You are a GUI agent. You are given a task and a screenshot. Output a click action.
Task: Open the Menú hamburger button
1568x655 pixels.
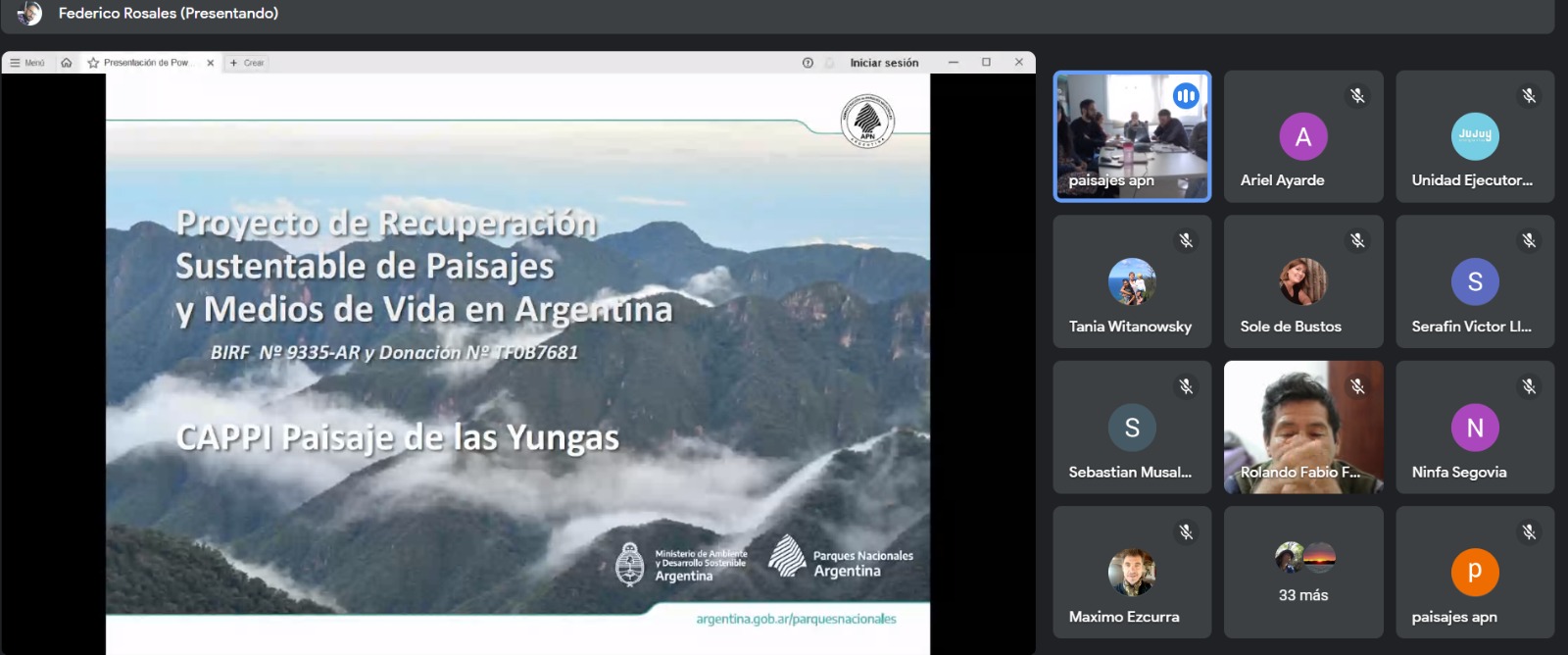pos(26,63)
